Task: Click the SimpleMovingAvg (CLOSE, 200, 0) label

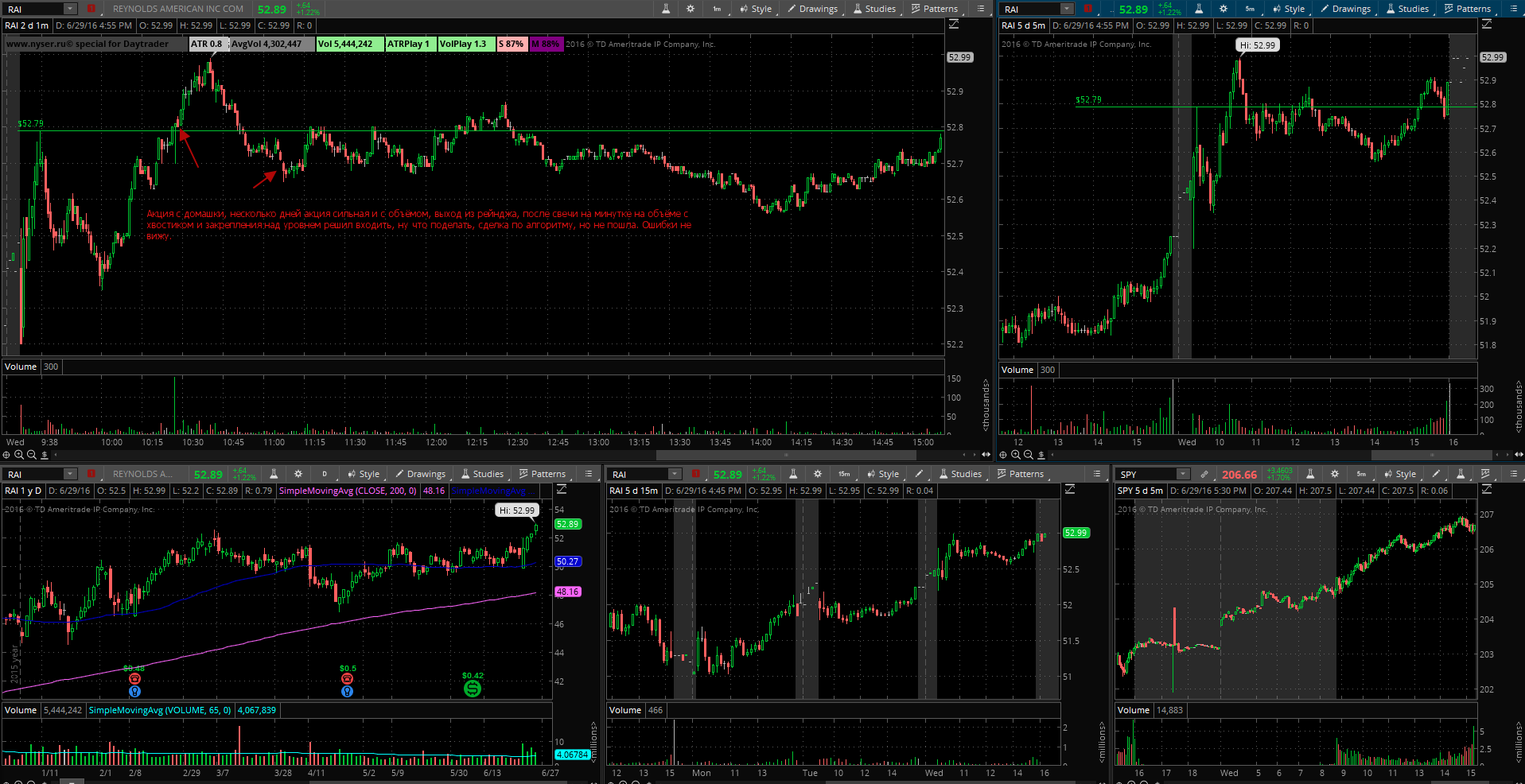Action: coord(348,491)
